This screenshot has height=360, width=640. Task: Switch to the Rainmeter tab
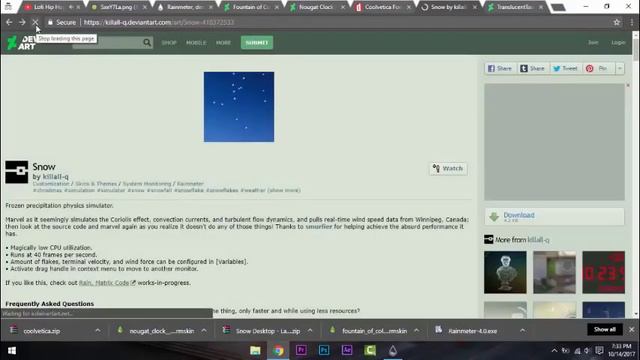tap(185, 7)
